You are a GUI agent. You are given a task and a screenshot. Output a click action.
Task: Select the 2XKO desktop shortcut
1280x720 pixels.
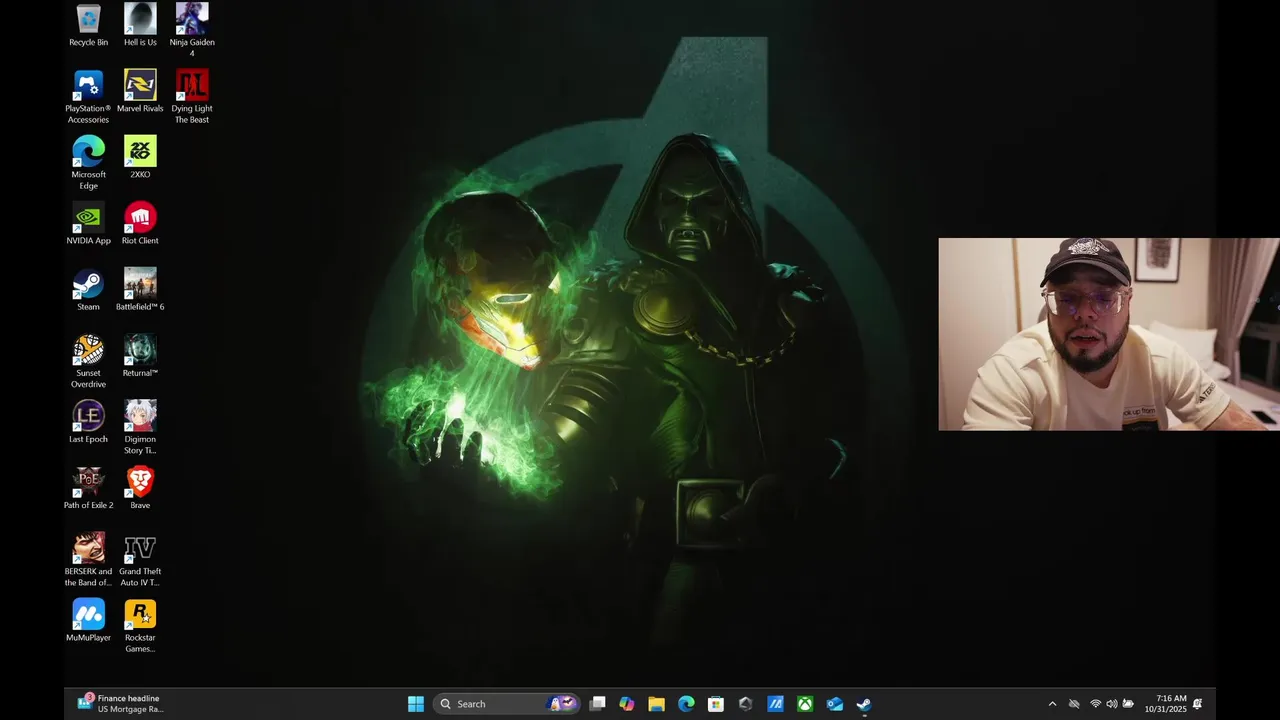tap(140, 157)
